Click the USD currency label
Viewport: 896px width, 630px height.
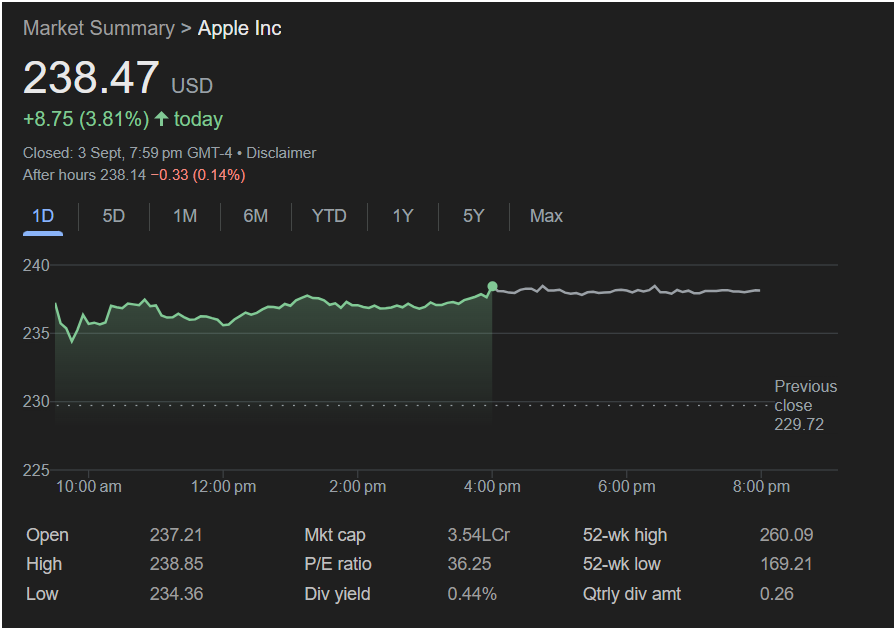pos(192,86)
